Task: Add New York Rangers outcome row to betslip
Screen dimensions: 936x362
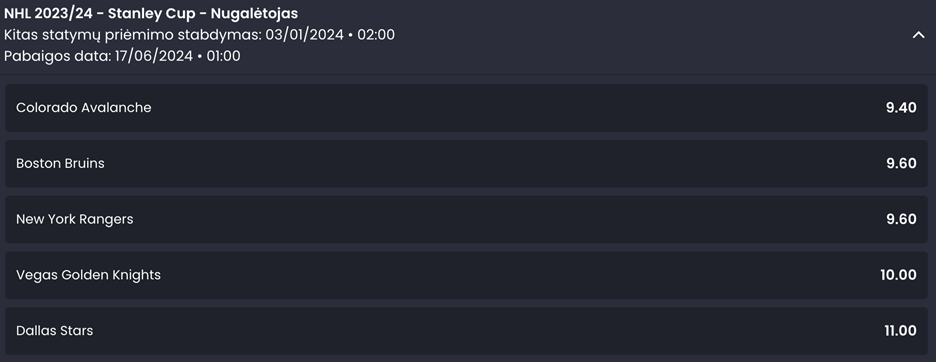Action: [467, 219]
